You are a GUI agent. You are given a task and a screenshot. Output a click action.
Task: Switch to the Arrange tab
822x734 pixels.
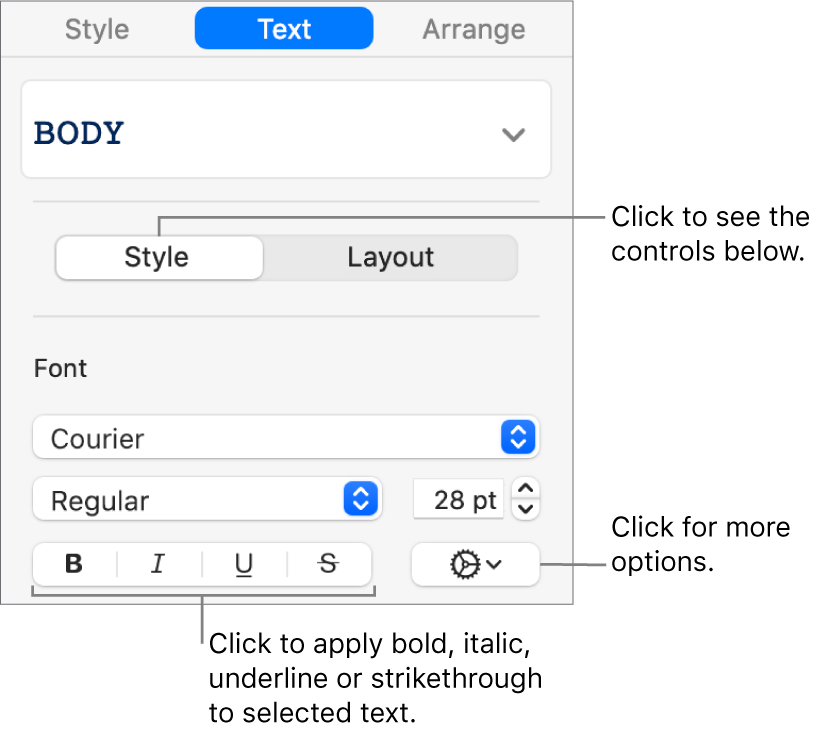pyautogui.click(x=473, y=29)
